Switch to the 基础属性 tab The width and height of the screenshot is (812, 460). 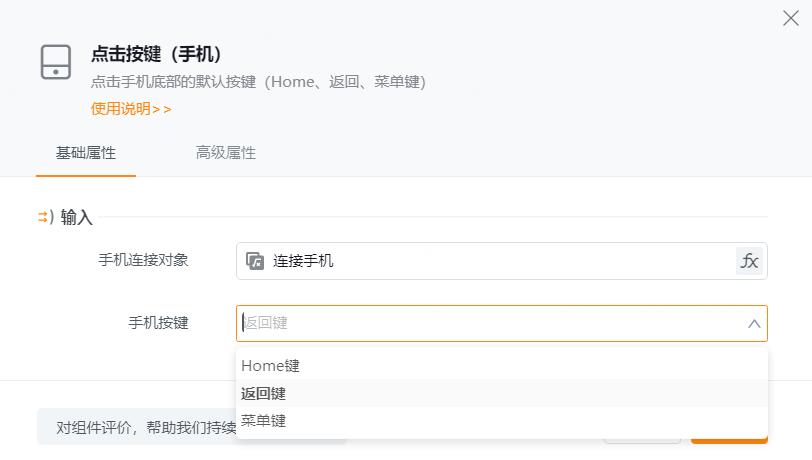click(x=85, y=153)
